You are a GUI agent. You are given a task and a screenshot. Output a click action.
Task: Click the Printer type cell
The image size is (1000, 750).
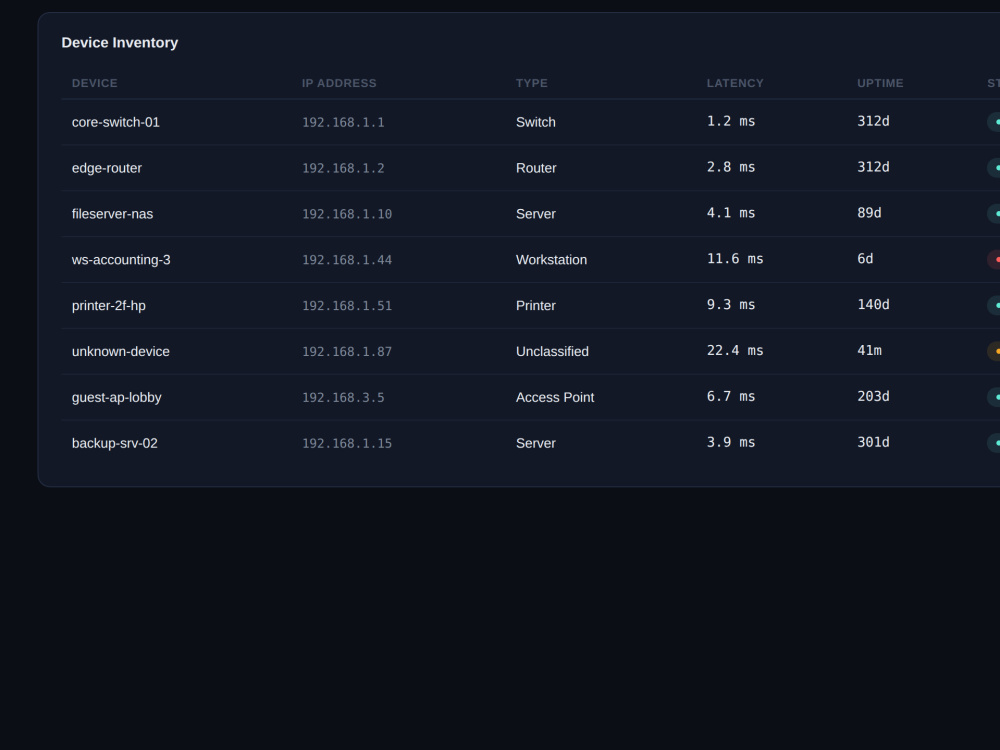pyautogui.click(x=536, y=305)
